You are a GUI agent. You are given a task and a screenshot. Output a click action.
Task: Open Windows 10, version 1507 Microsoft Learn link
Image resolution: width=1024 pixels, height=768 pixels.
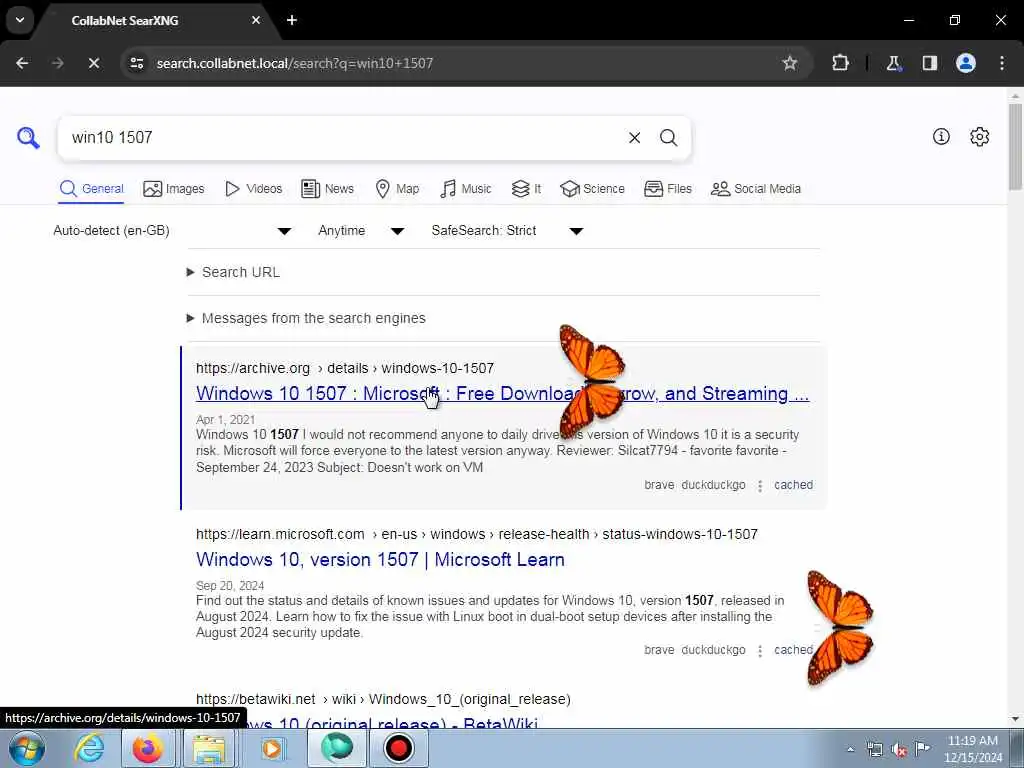coord(380,560)
